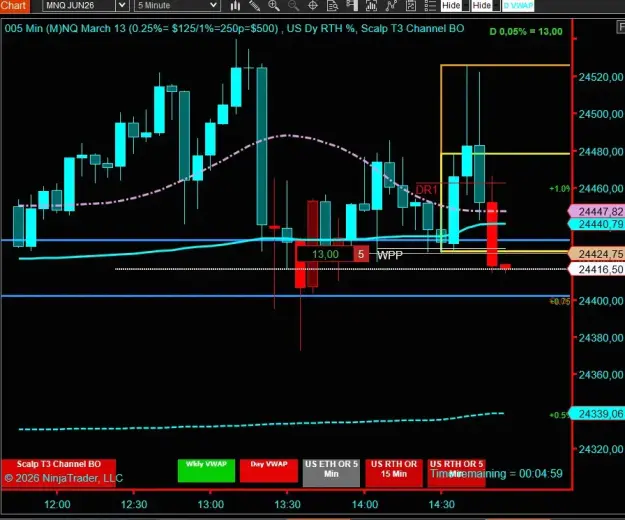625x520 pixels.
Task: Click the D 0,05% = 13,00 text
Action: point(526,31)
